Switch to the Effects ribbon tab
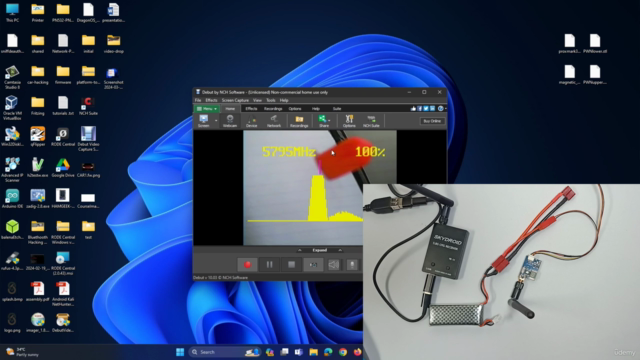The image size is (640, 360). coord(251,109)
